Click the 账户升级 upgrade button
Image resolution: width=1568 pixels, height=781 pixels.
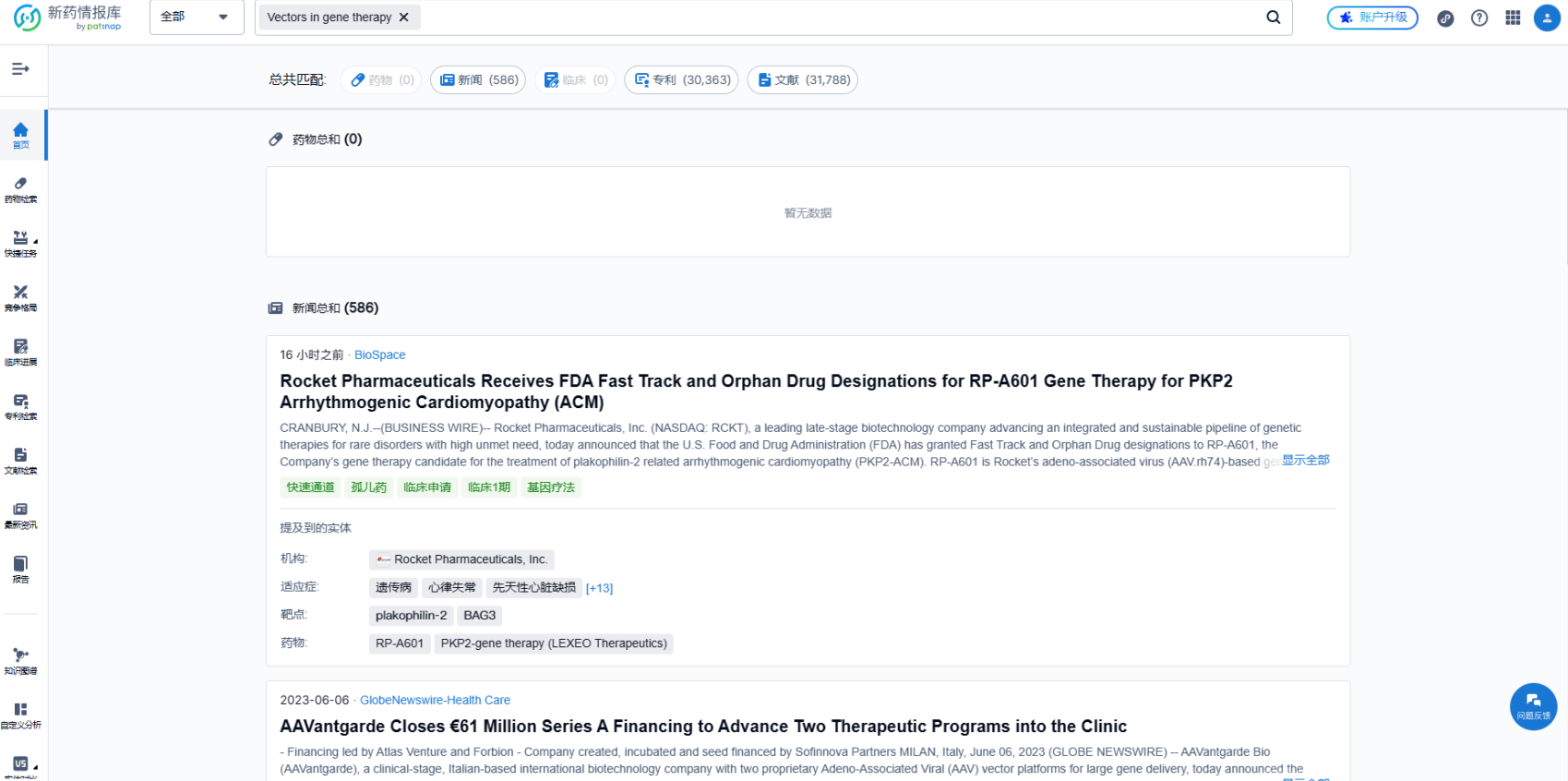tap(1372, 18)
